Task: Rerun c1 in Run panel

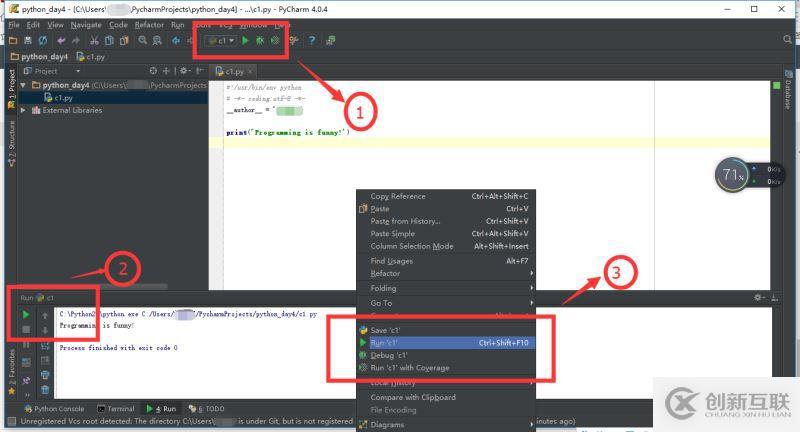Action: 26,315
